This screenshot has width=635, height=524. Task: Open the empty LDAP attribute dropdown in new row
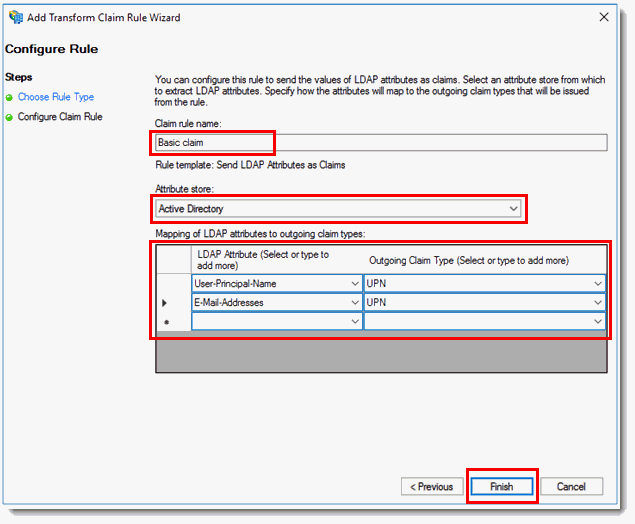click(x=355, y=321)
